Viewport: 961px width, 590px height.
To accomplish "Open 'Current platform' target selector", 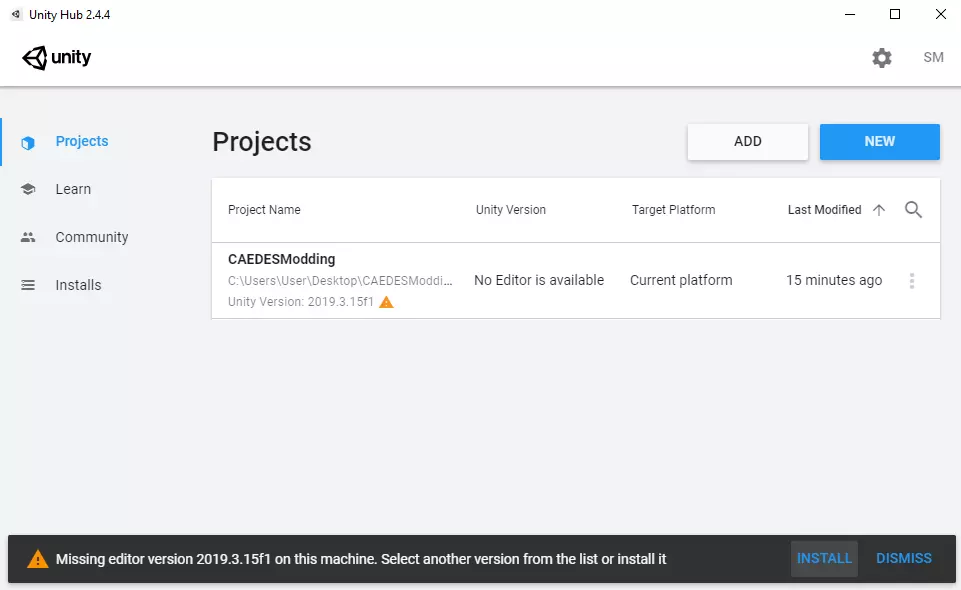I will tap(681, 280).
